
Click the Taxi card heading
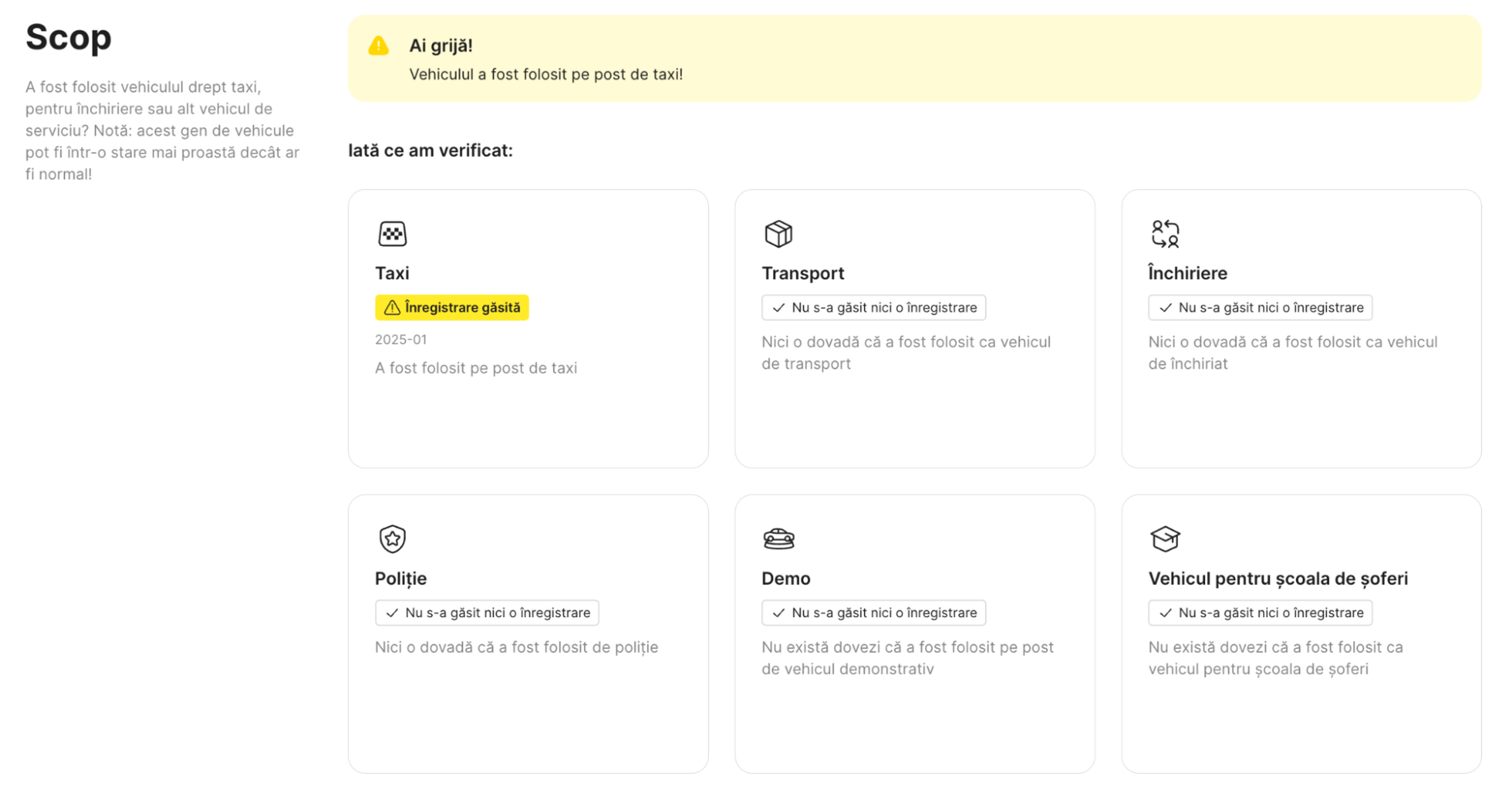(x=392, y=274)
